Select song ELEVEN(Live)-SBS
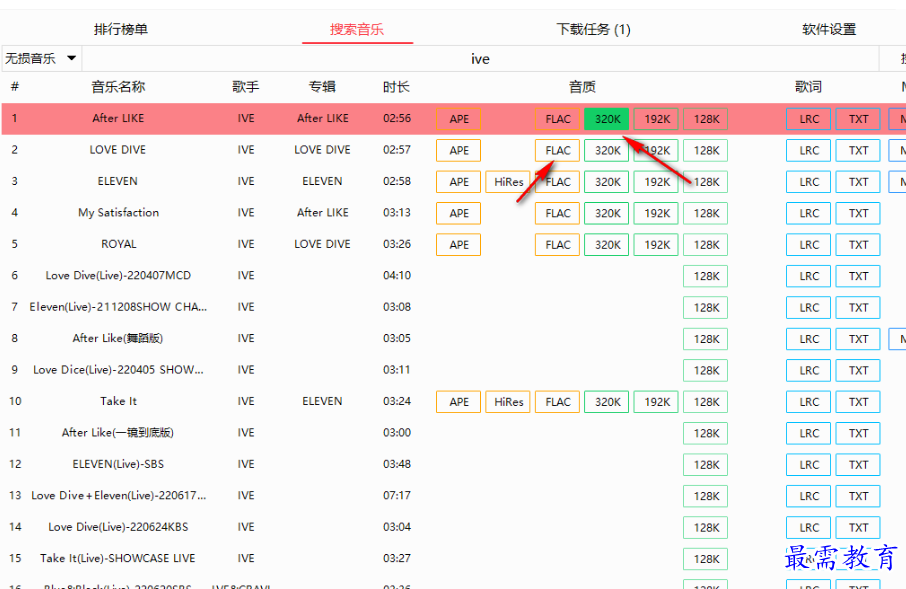 [118, 464]
